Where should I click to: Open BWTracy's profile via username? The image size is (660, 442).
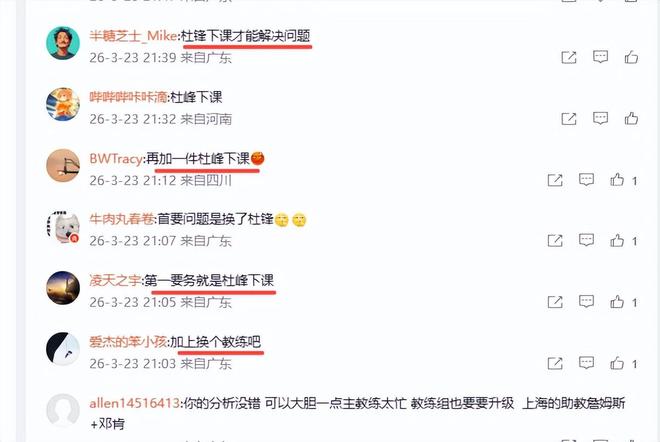116,159
